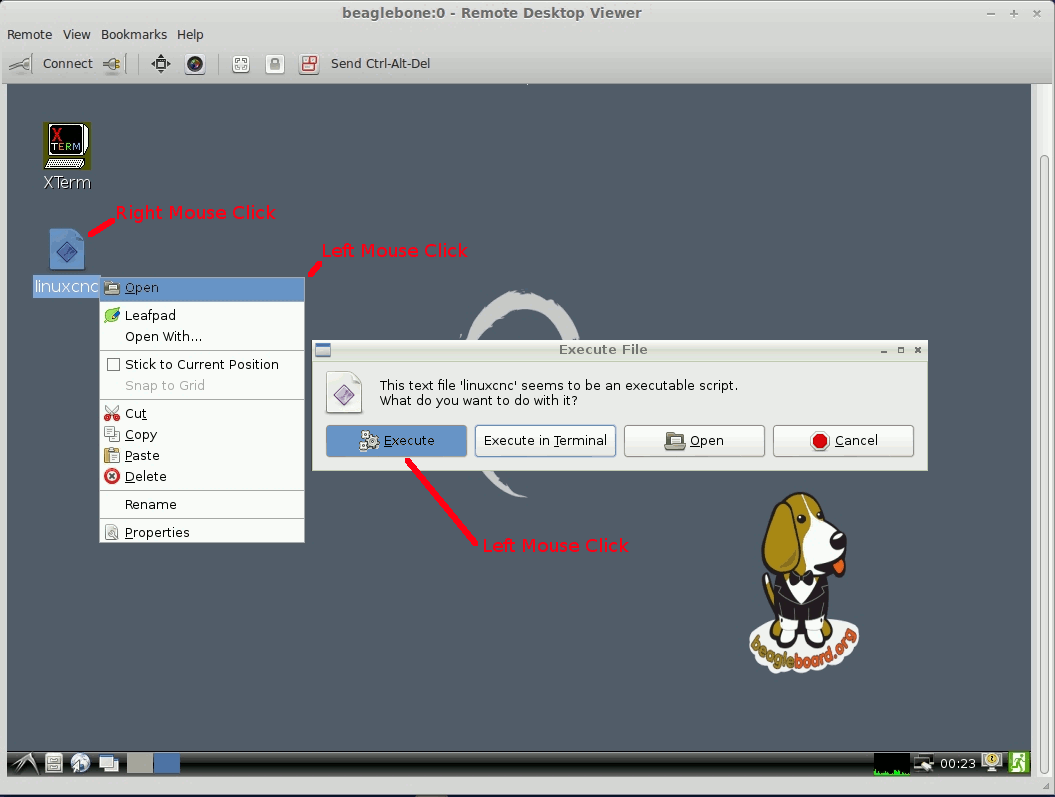Choose Leafpad in the context menu
The width and height of the screenshot is (1055, 797).
tap(202, 315)
